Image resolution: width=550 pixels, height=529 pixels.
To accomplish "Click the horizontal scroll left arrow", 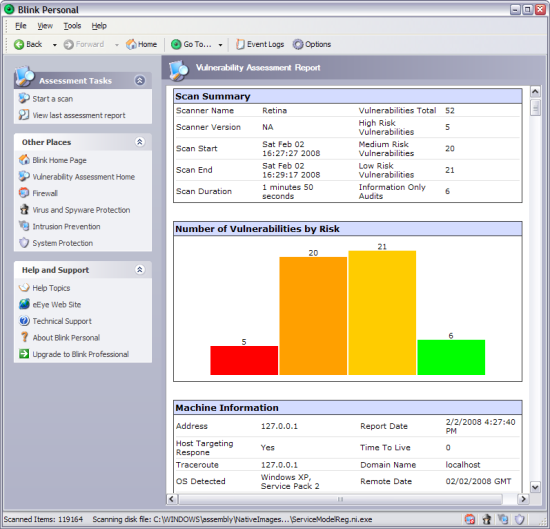I will tap(172, 499).
